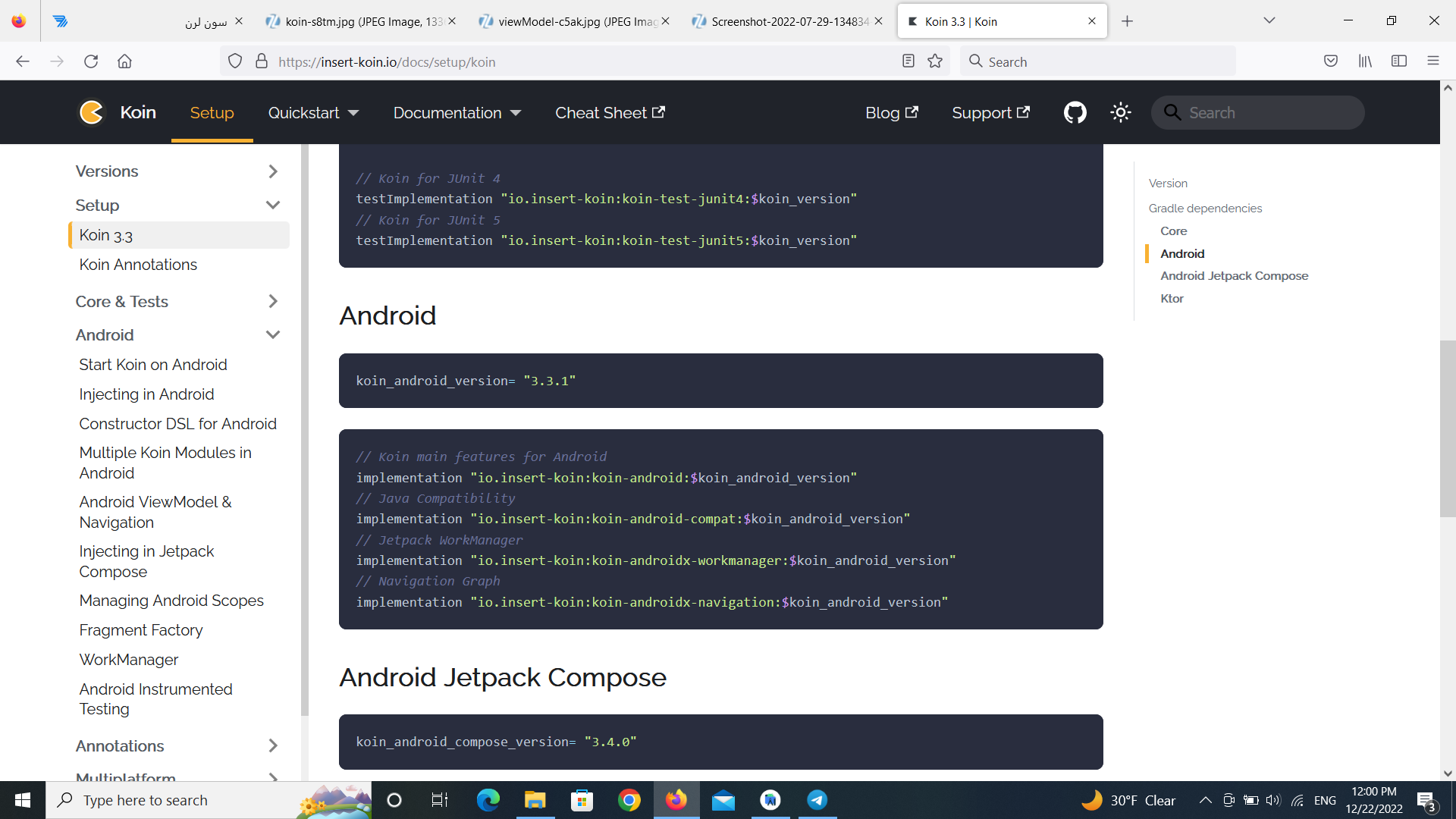Screen dimensions: 1456x819
Task: Click Windows taskbar search box
Action: [209, 800]
